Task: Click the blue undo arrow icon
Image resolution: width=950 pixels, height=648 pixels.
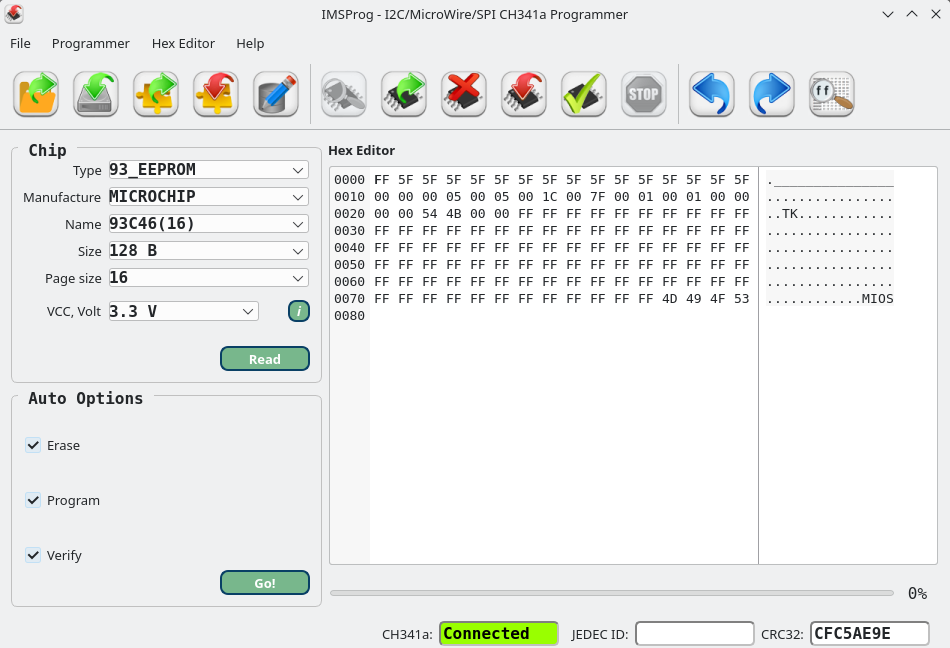Action: [x=711, y=94]
